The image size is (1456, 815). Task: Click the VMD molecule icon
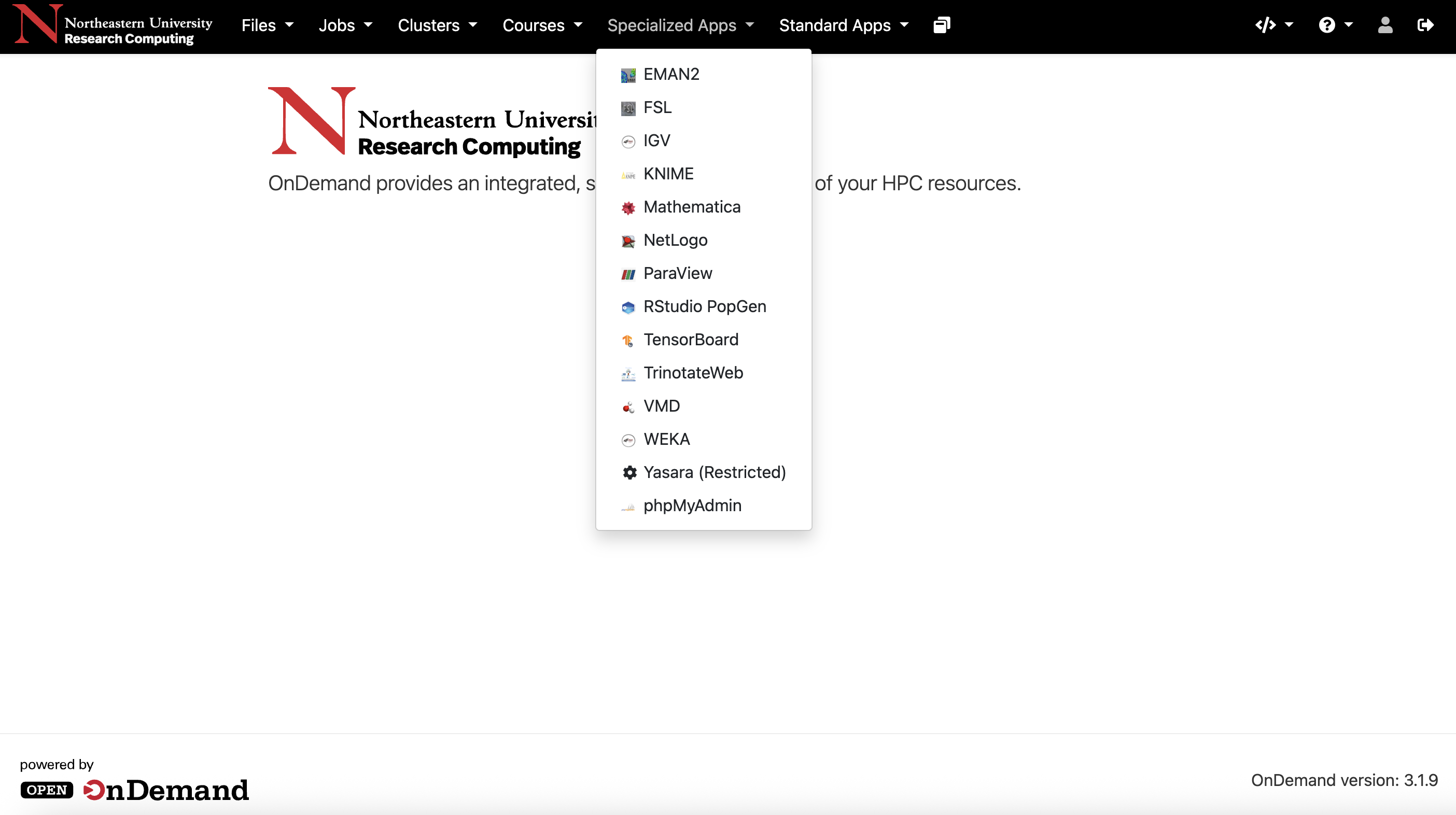628,407
